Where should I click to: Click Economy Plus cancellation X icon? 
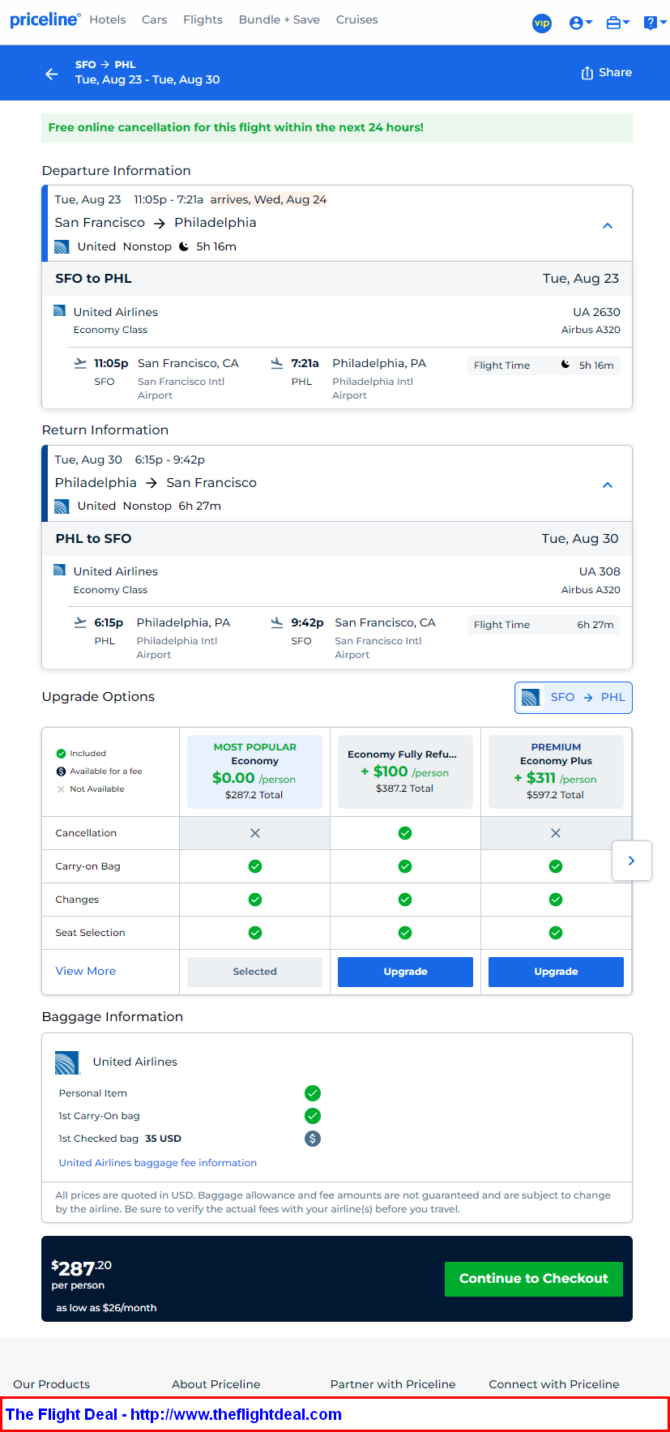point(556,833)
